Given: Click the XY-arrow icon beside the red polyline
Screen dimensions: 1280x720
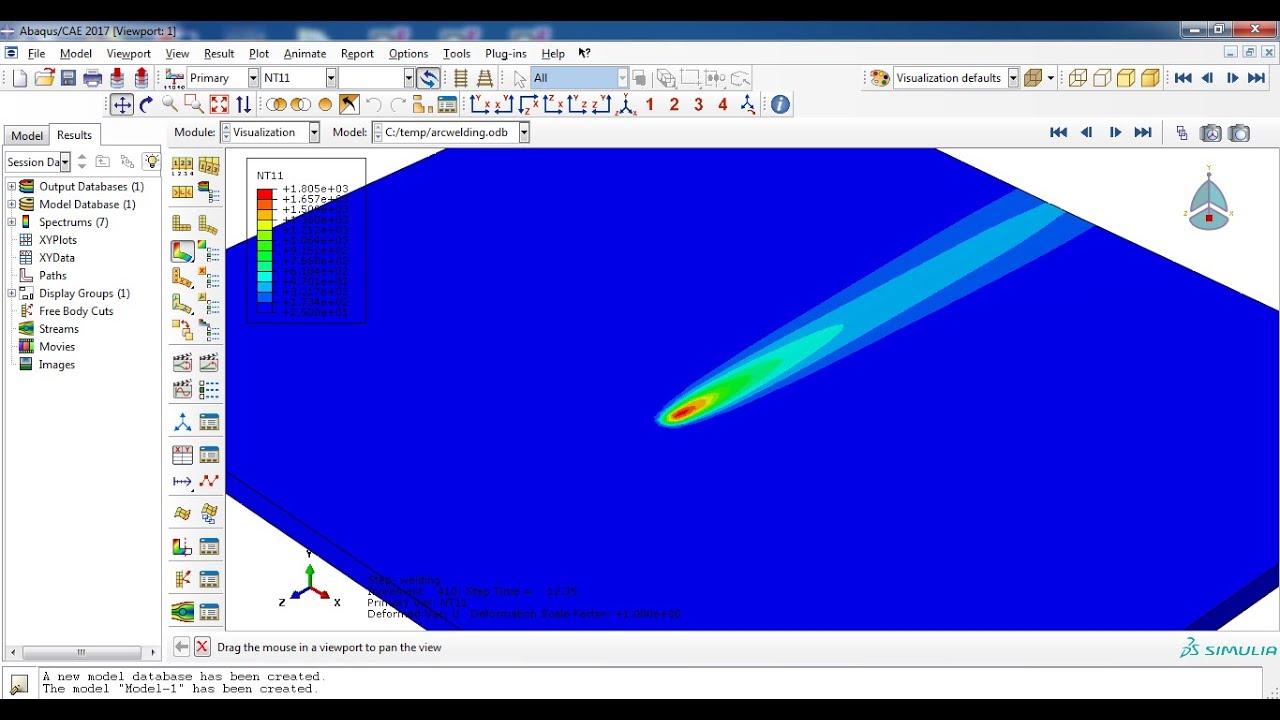Looking at the screenshot, I should click(183, 482).
